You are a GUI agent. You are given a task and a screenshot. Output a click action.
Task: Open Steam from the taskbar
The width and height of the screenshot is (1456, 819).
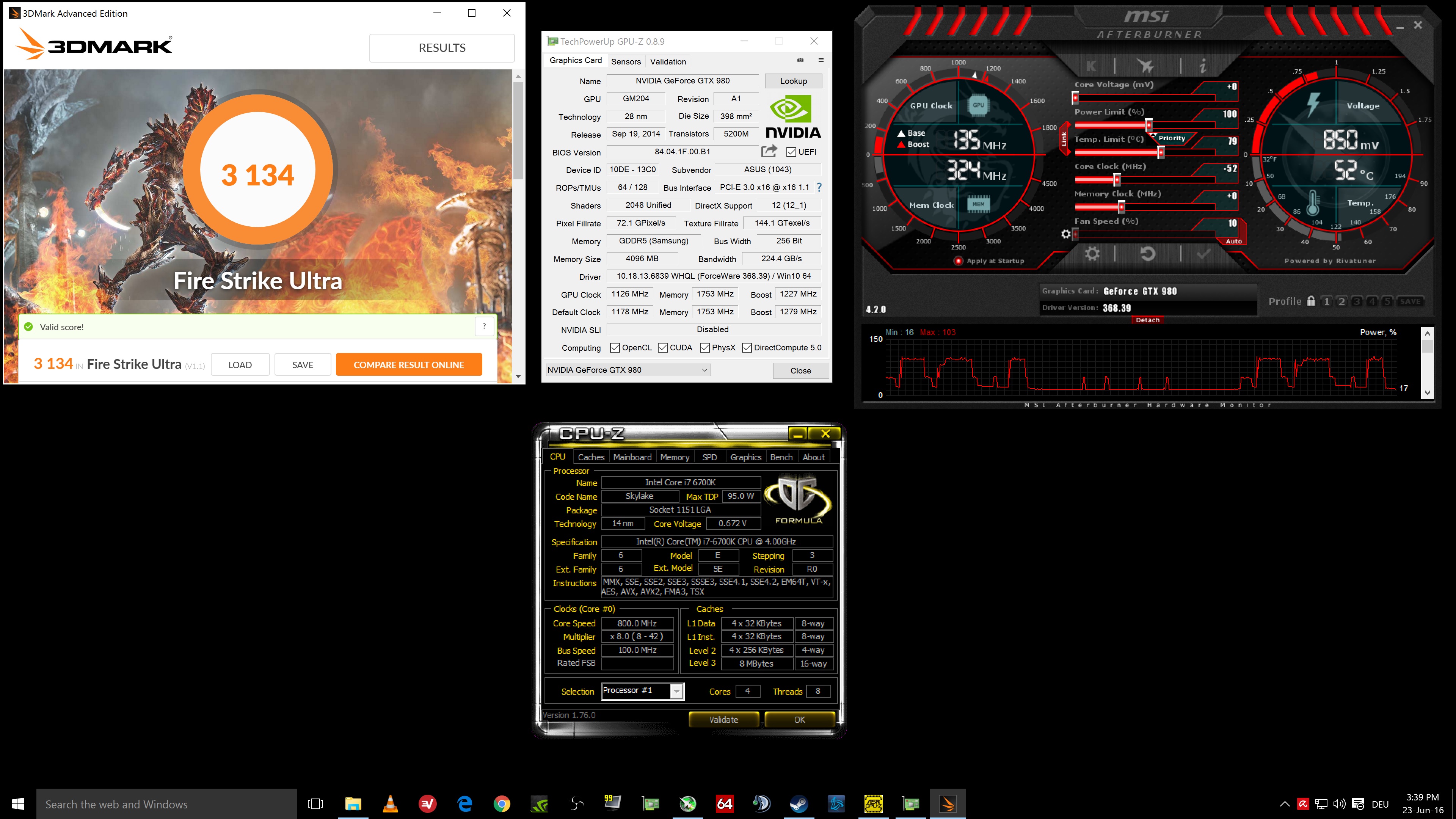click(799, 804)
